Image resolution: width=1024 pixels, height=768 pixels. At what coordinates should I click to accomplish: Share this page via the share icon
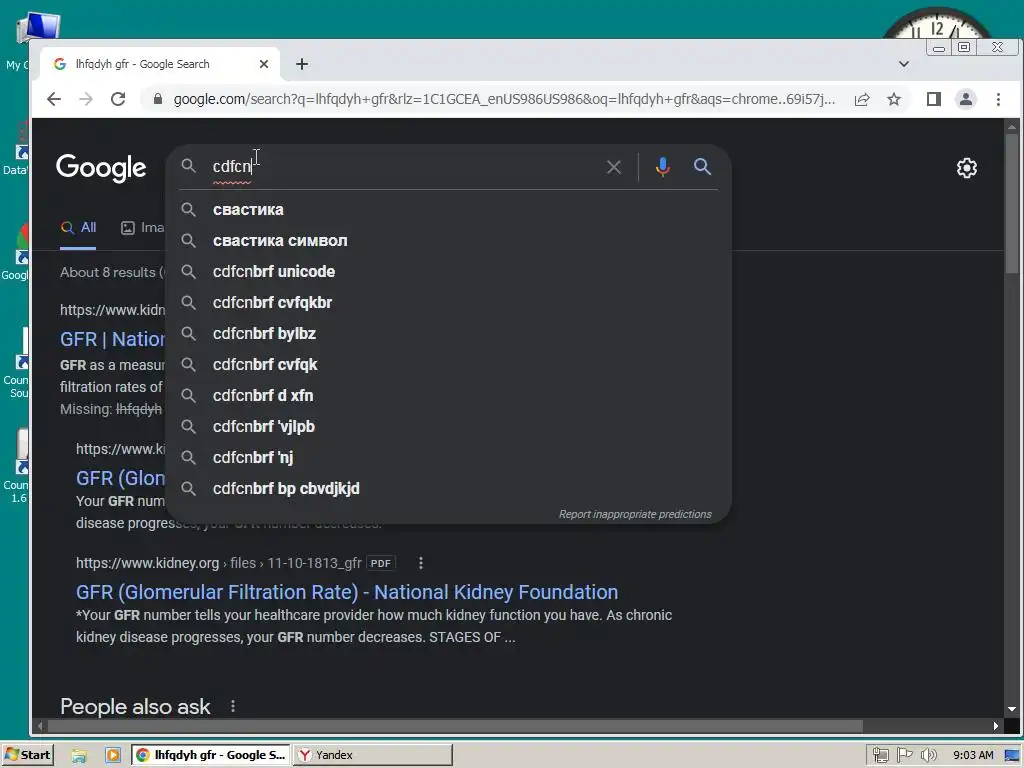click(x=862, y=99)
